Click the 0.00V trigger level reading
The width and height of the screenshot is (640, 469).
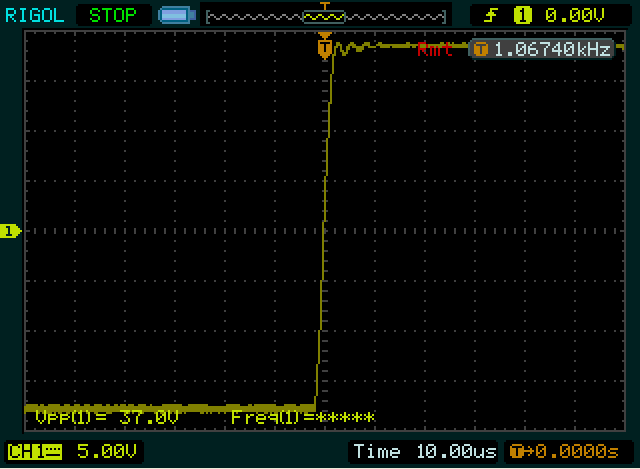575,16
